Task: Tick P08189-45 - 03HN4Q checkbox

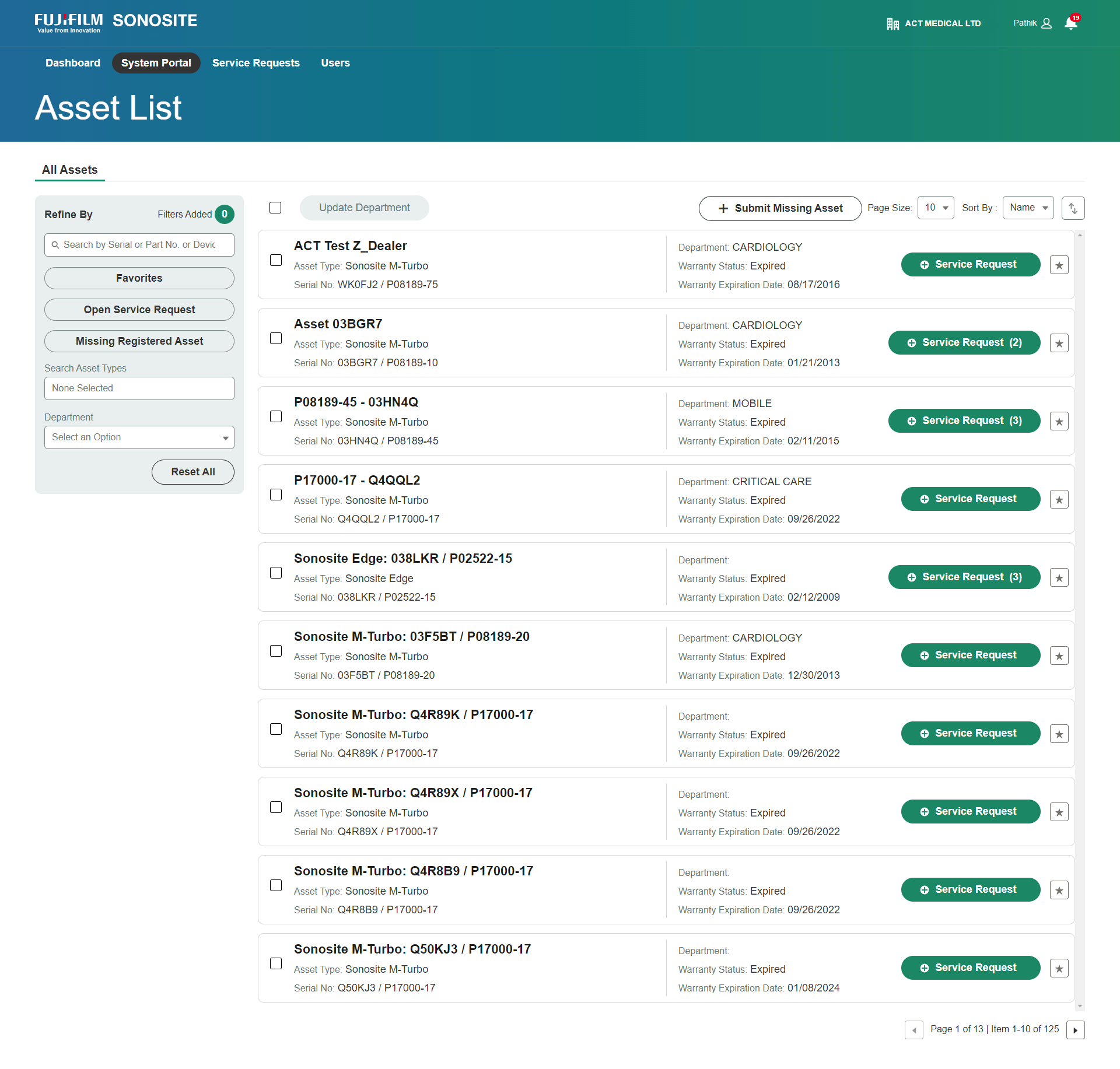Action: point(276,416)
